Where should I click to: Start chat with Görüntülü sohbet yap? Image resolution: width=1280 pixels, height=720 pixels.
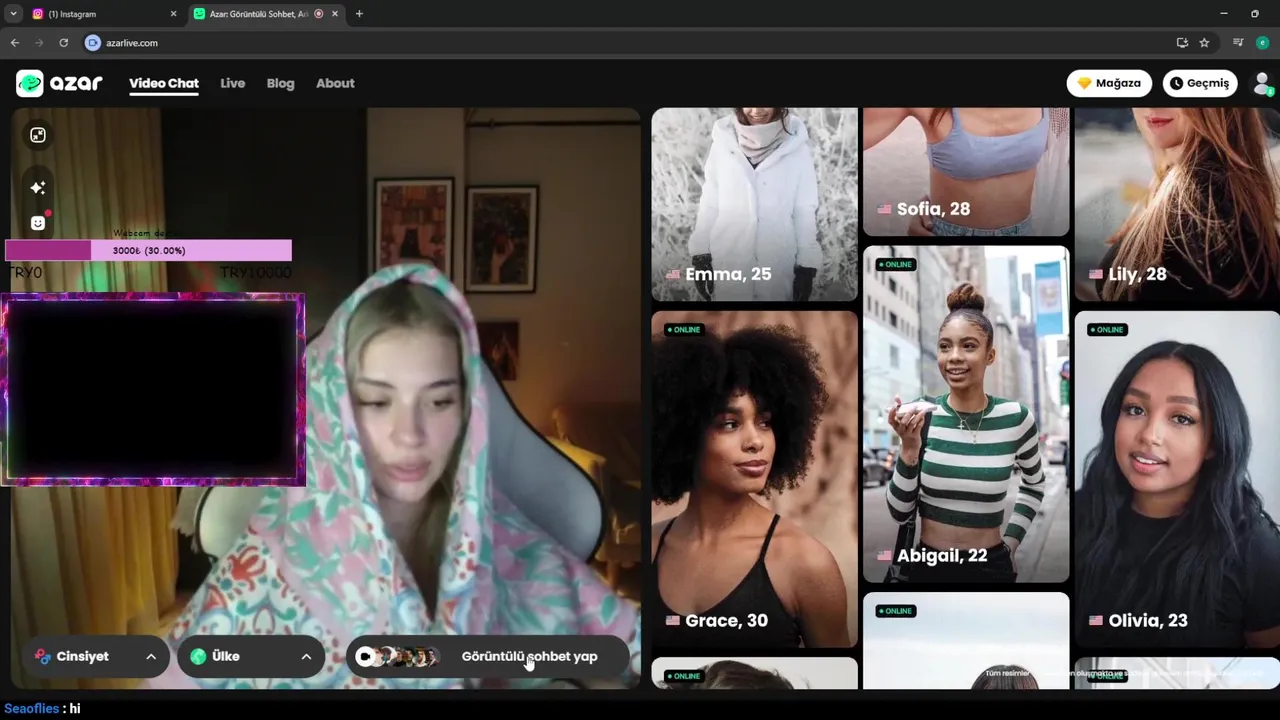point(487,657)
